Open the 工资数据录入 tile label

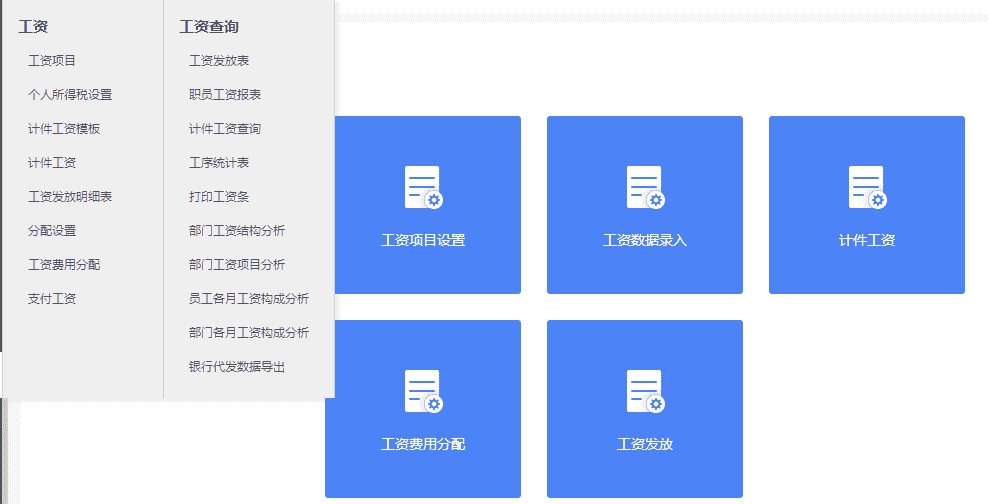click(x=645, y=240)
